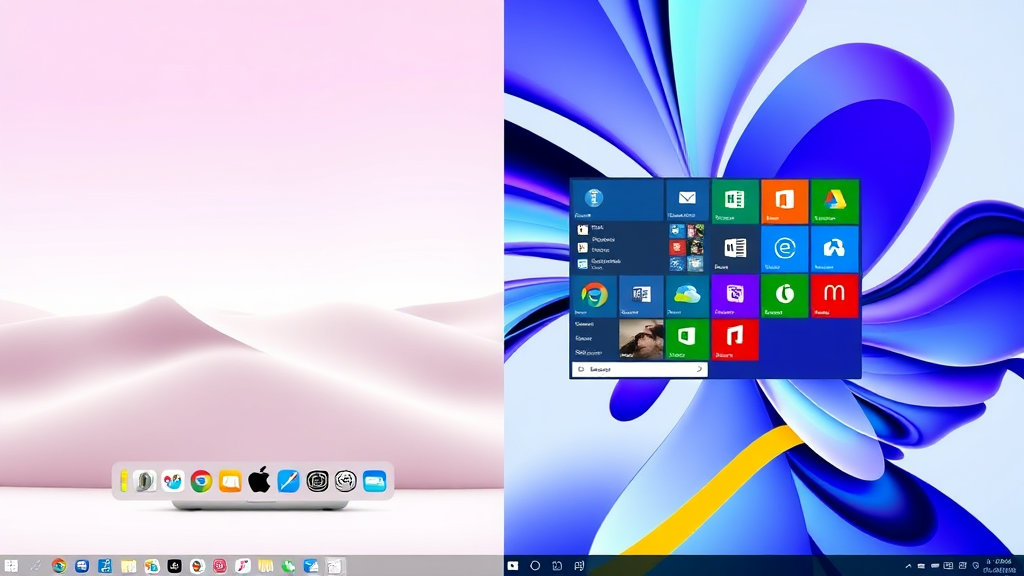Open the black spiral icon in the dock

point(317,481)
